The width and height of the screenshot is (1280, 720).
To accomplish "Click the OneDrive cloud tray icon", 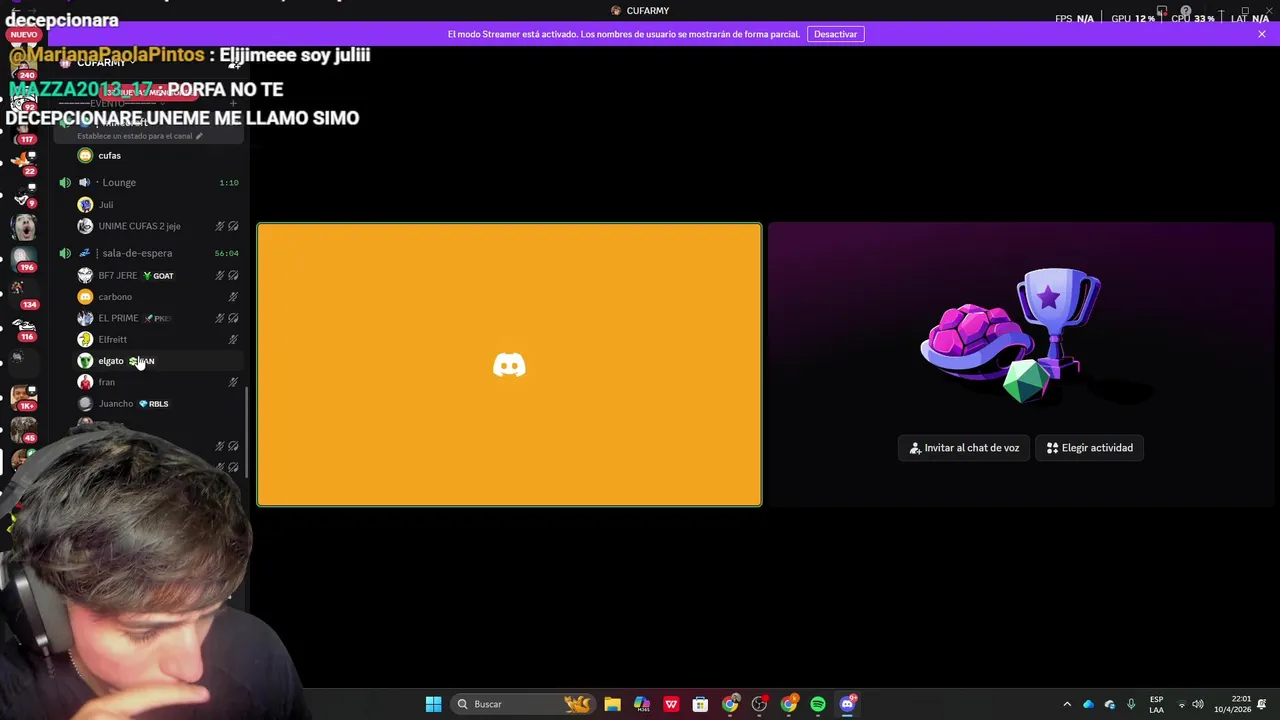I will coord(1088,704).
